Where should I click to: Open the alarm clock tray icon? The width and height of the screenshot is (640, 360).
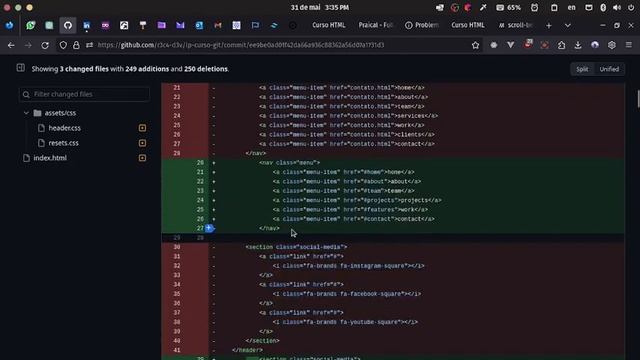534,7
